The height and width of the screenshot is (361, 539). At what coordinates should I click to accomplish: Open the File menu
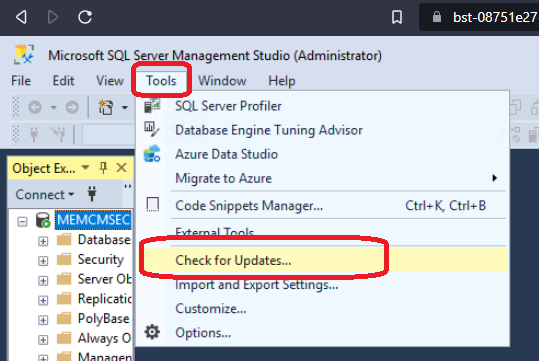(21, 81)
